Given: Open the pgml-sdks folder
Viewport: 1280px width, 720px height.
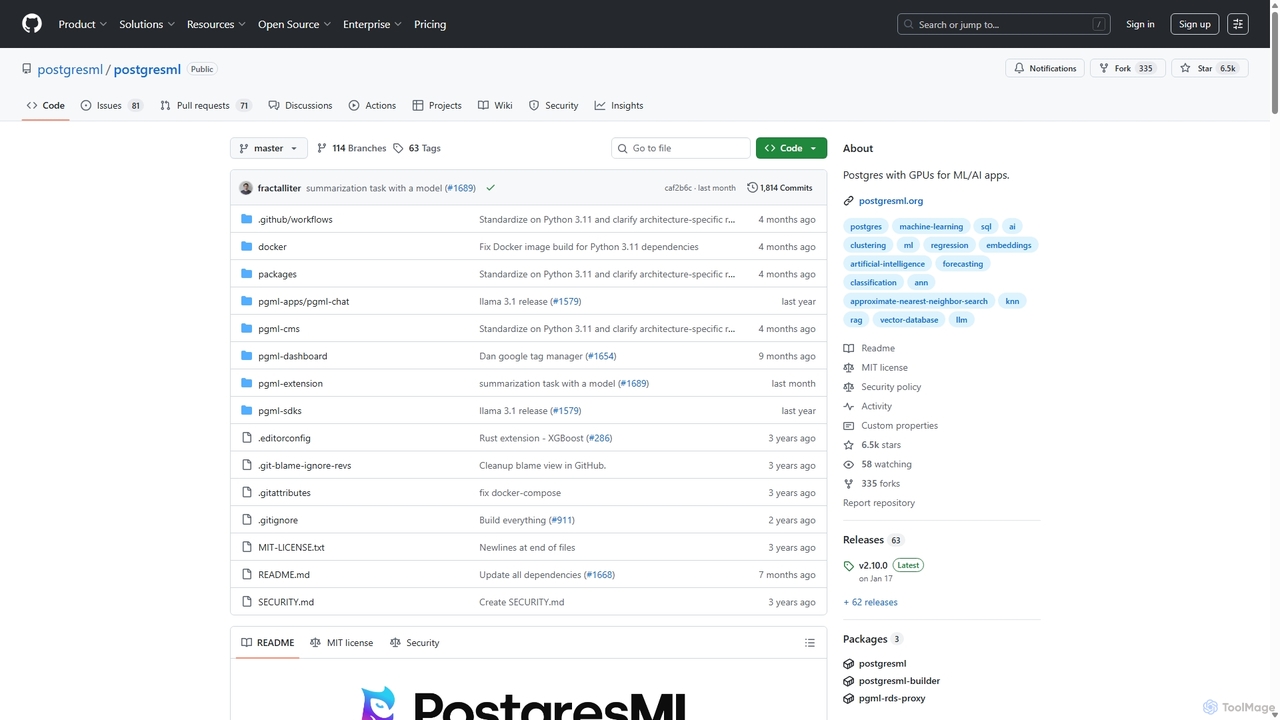Looking at the screenshot, I should coord(280,411).
